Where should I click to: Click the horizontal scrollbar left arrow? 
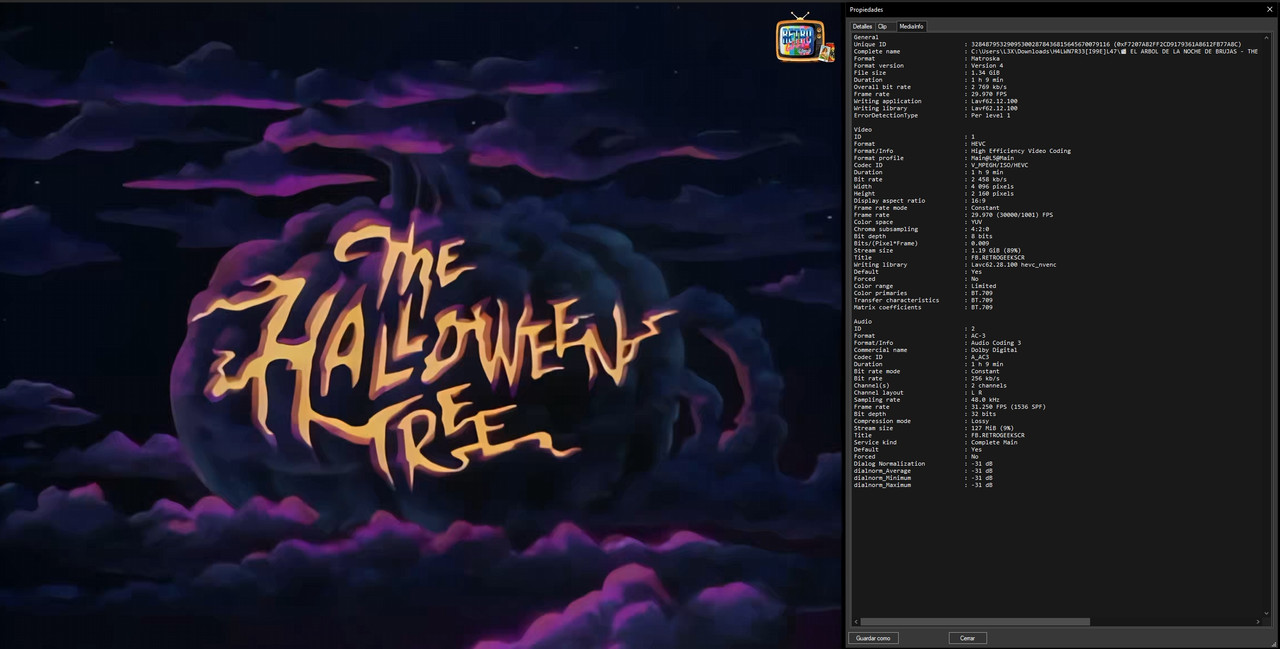coord(855,622)
